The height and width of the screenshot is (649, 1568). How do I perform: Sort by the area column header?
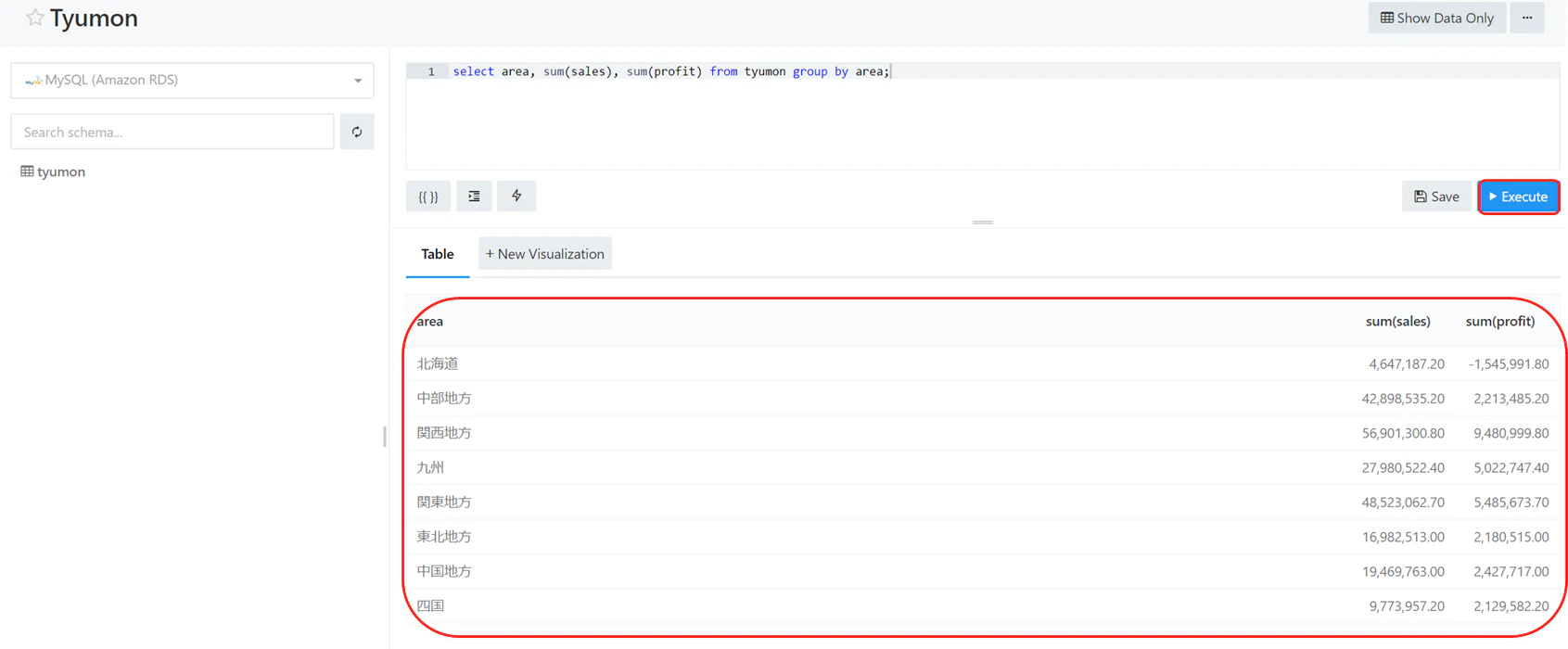430,322
